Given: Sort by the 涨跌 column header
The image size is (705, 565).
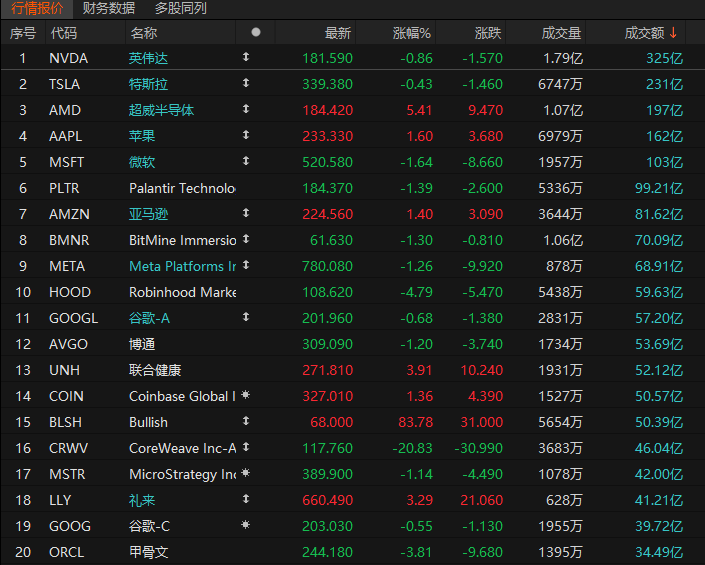Looking at the screenshot, I should (488, 33).
